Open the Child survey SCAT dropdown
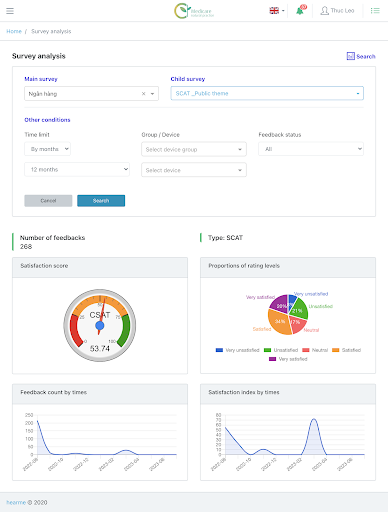This screenshot has height=512, width=388. point(267,93)
